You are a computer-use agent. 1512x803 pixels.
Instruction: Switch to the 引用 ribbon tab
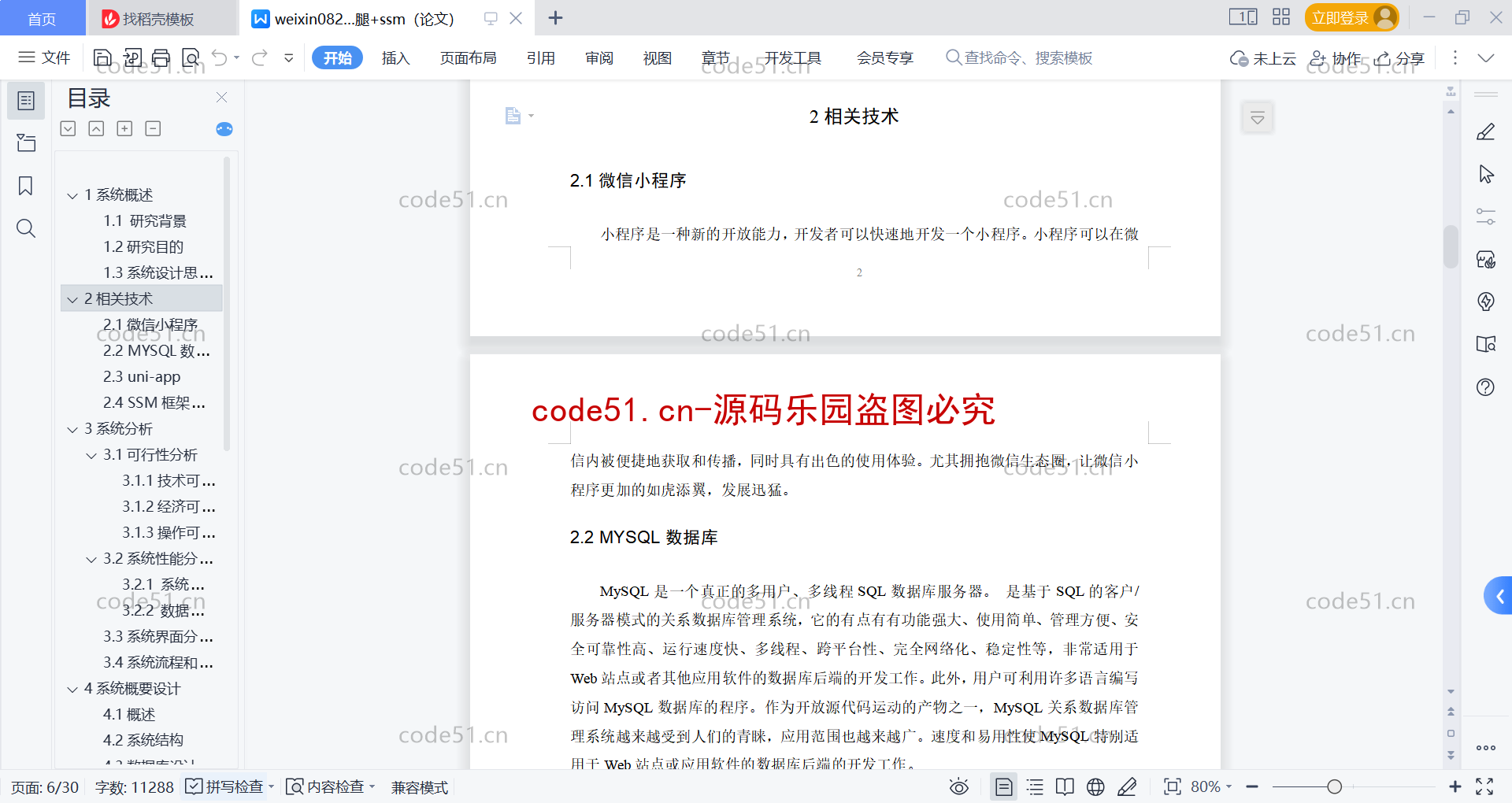(541, 57)
